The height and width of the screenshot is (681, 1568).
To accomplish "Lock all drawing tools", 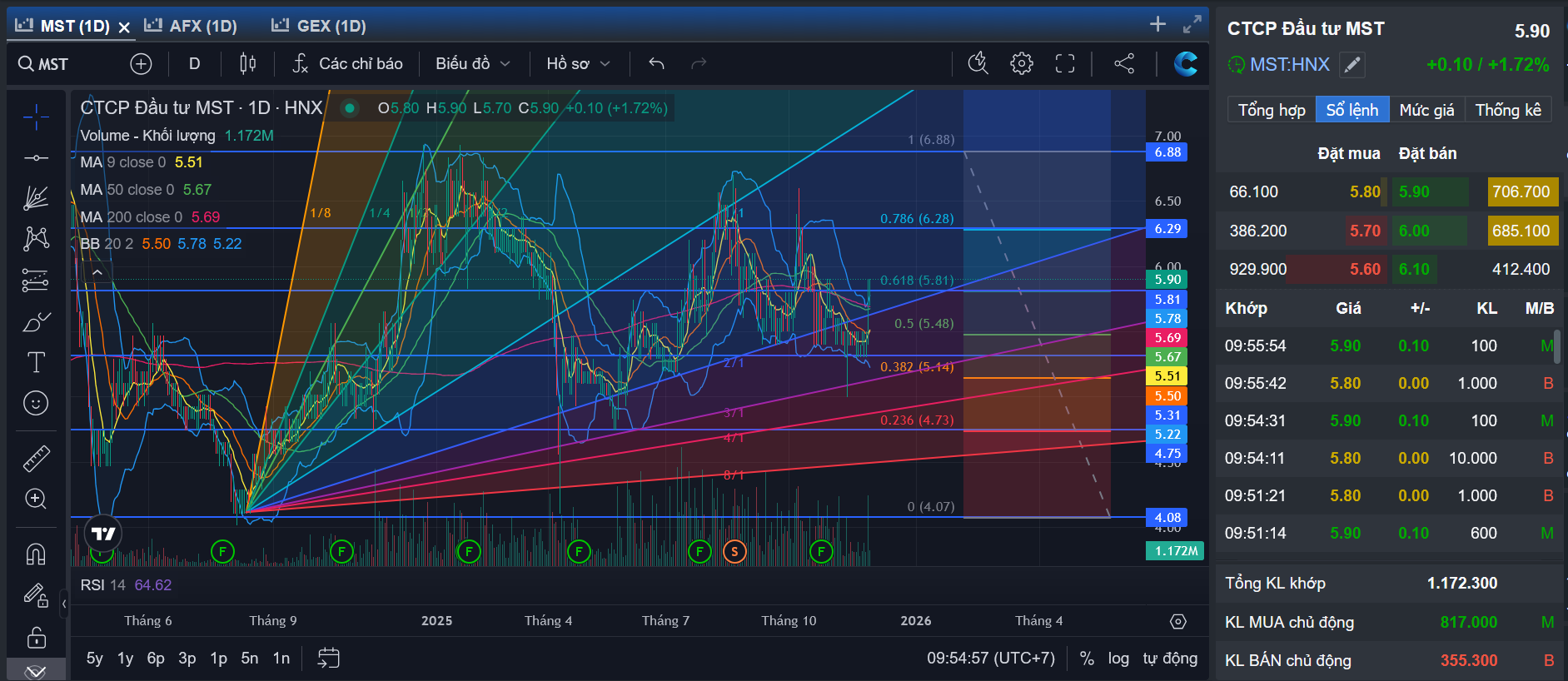I will tap(36, 637).
